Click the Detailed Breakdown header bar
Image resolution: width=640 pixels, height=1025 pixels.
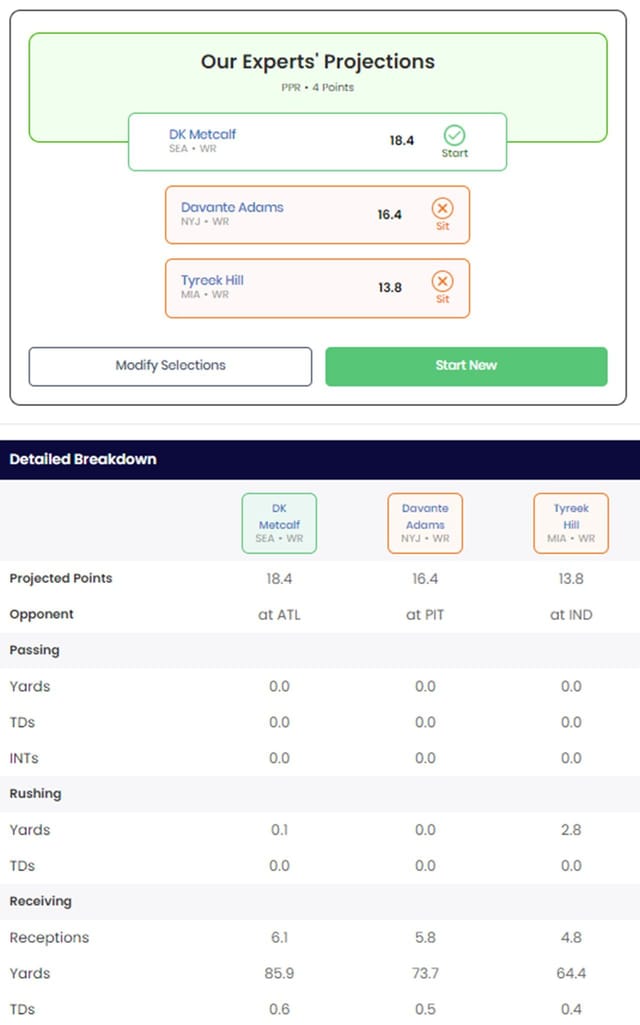(x=320, y=460)
